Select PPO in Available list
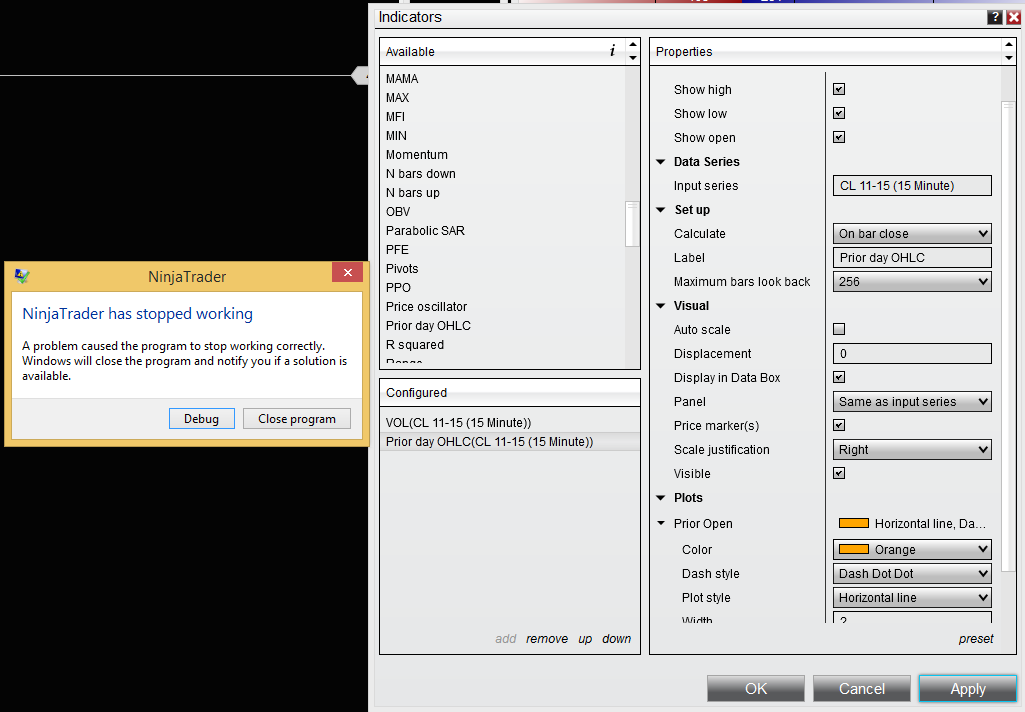1025x712 pixels. coord(398,287)
